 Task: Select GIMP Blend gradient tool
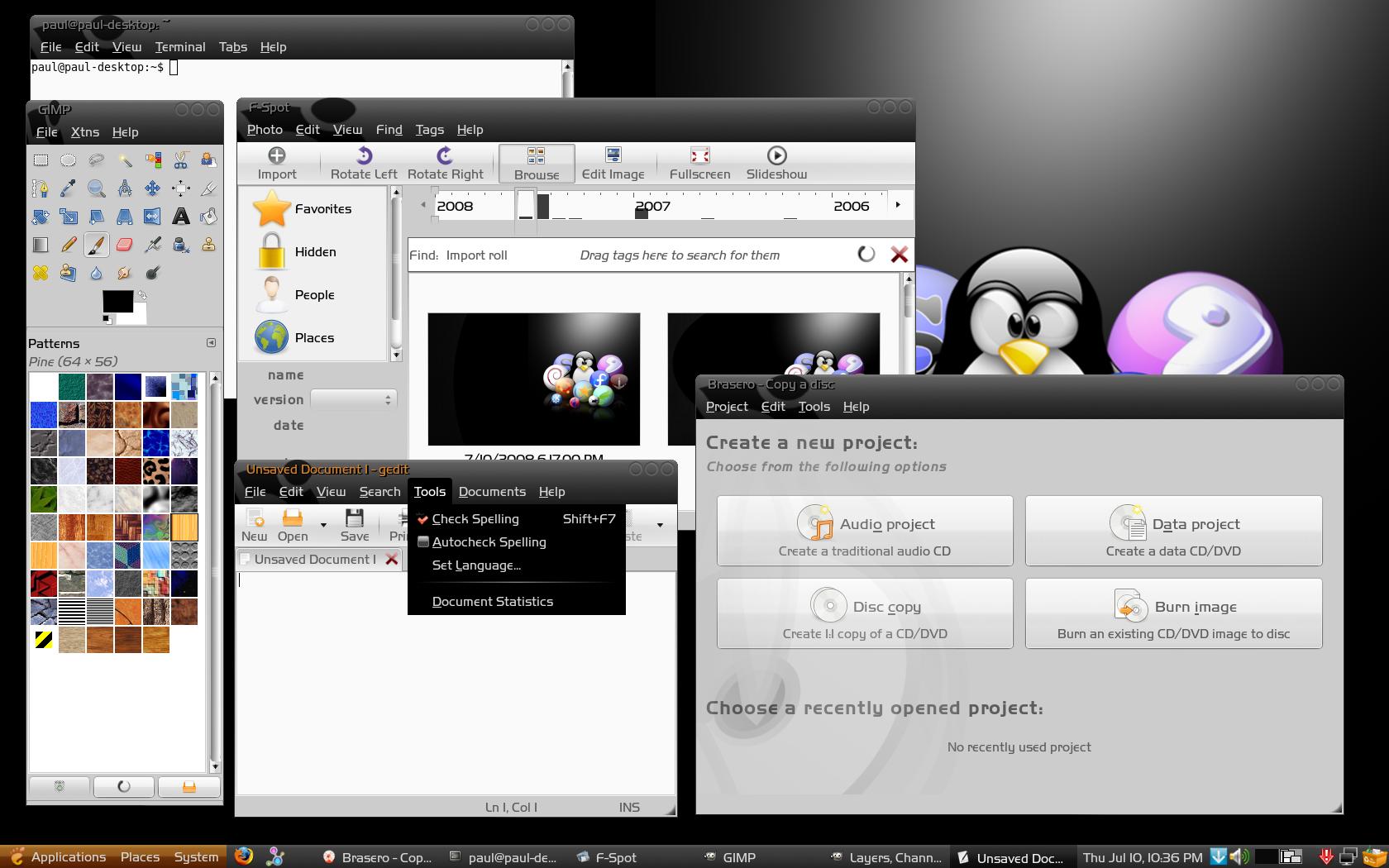click(41, 245)
